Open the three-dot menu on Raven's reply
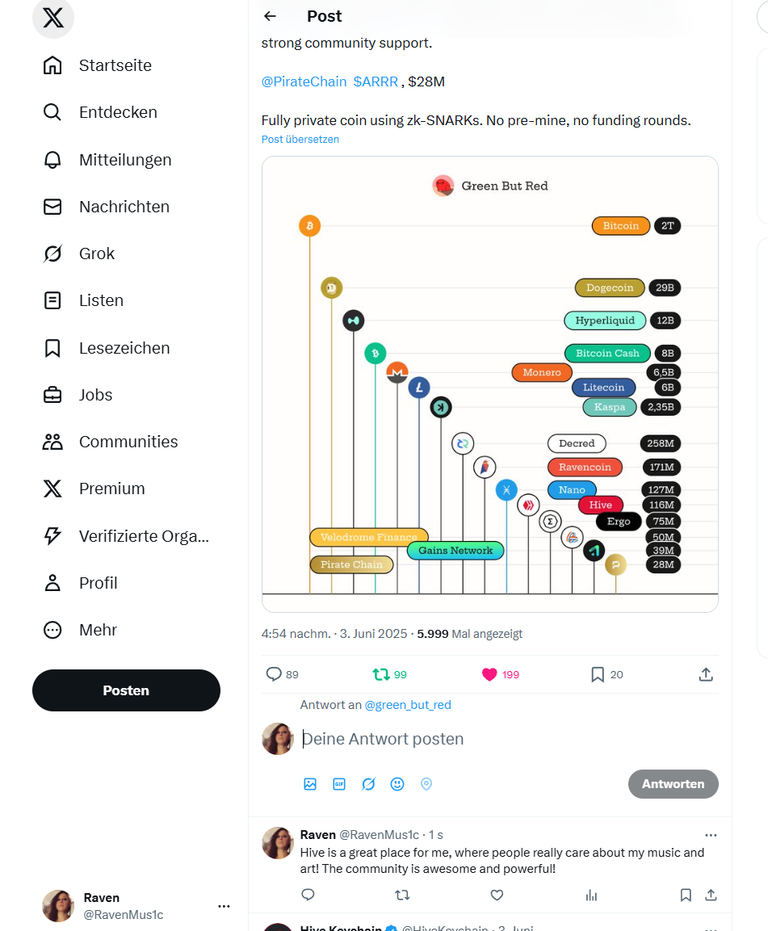The image size is (768, 931). (x=711, y=835)
